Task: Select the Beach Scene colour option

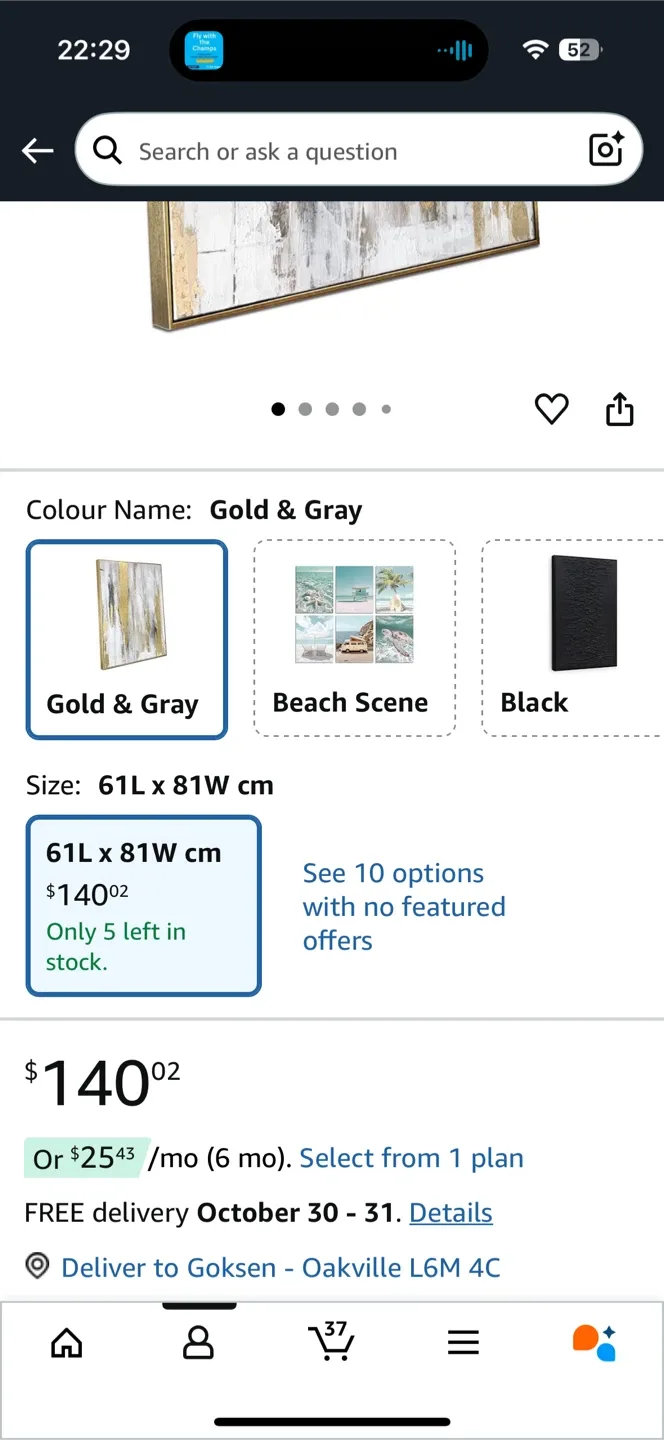Action: click(354, 638)
